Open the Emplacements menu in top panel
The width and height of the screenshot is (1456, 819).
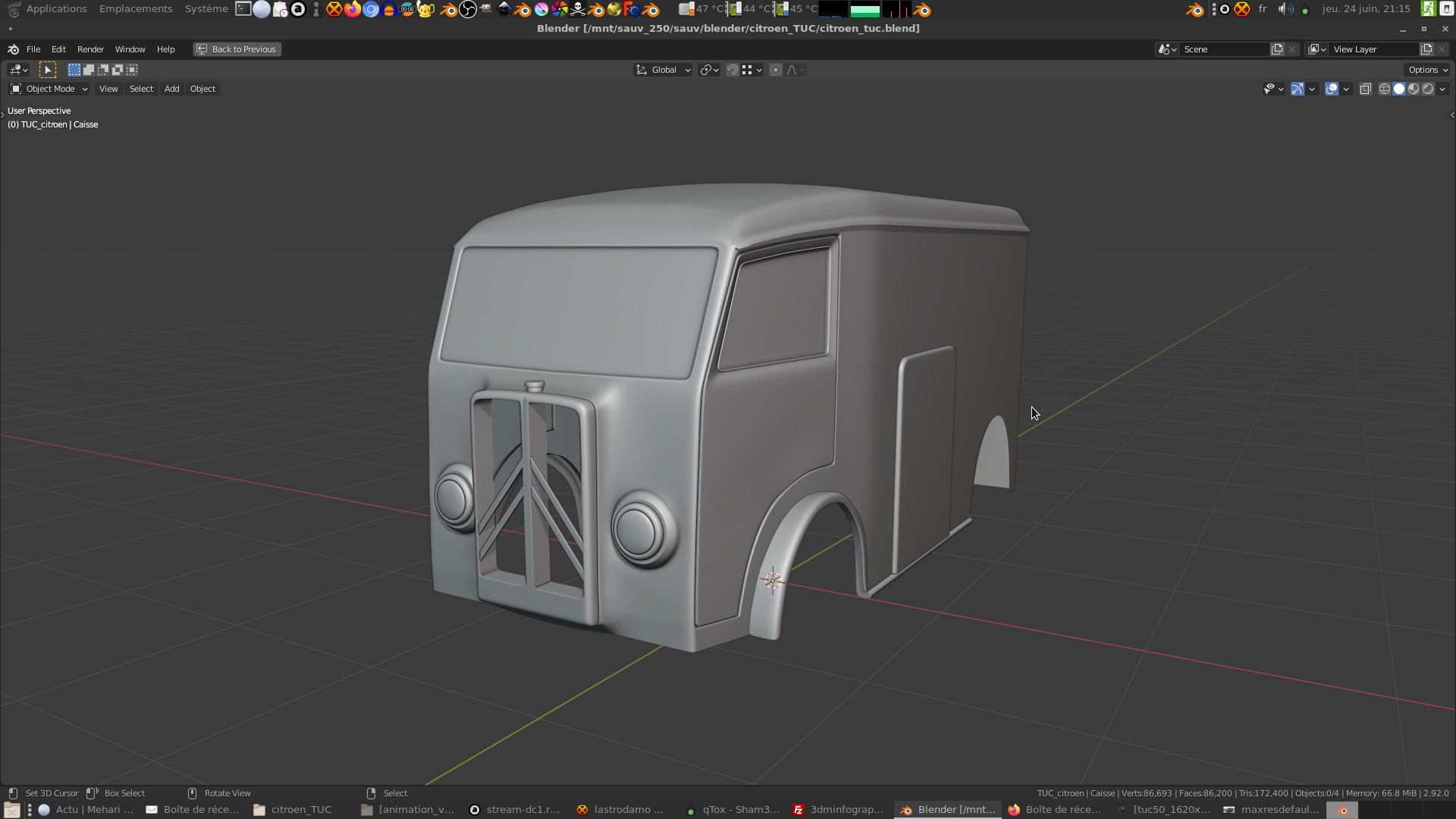point(136,9)
